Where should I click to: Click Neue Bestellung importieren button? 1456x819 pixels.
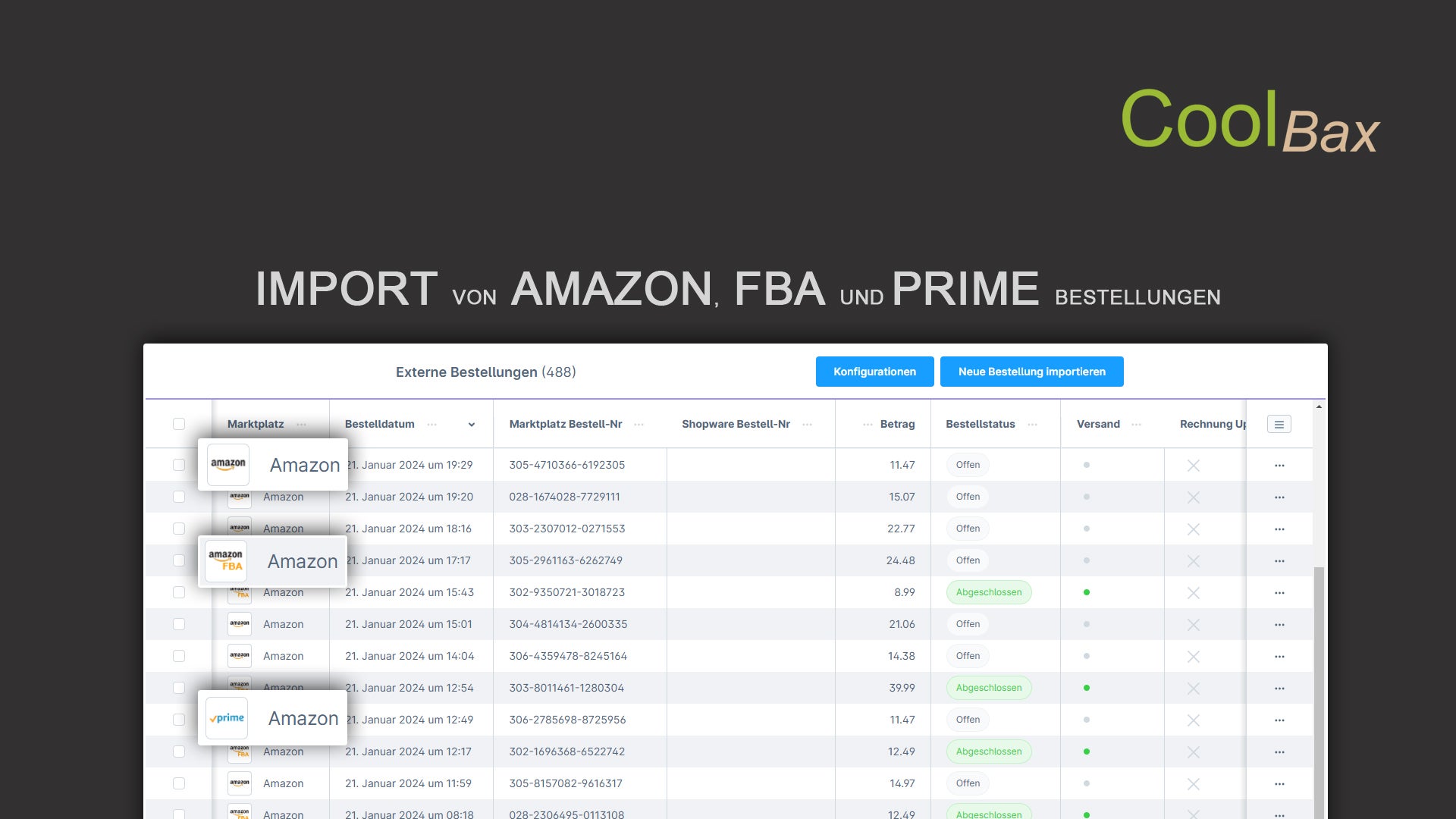1031,372
